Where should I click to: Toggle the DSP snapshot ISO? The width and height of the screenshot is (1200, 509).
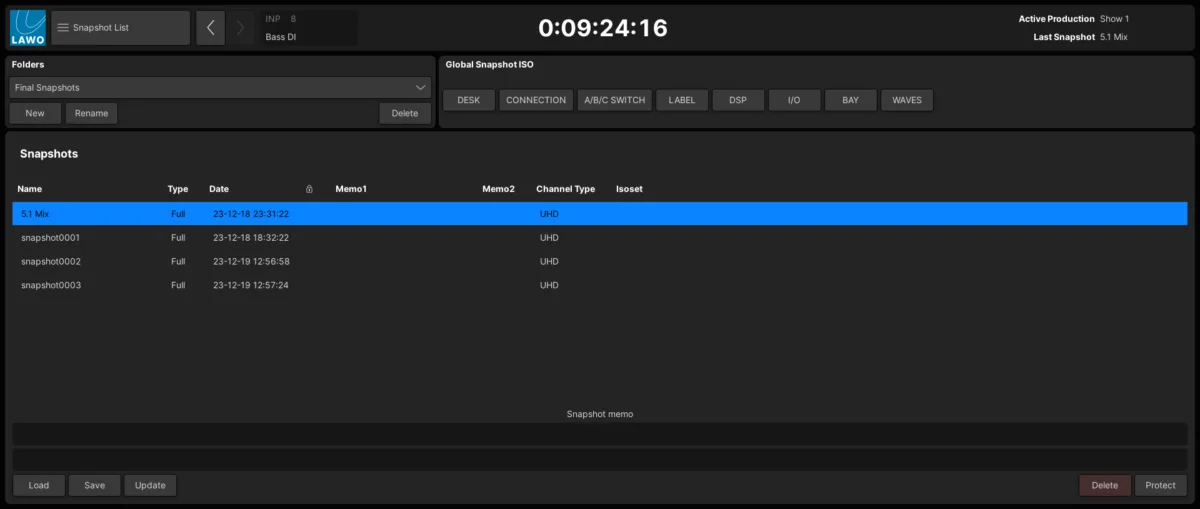[x=739, y=100]
